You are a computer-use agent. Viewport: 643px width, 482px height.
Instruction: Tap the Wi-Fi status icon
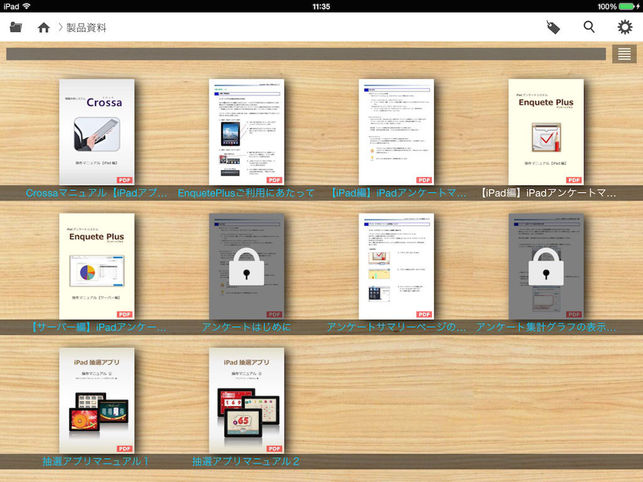27,6
